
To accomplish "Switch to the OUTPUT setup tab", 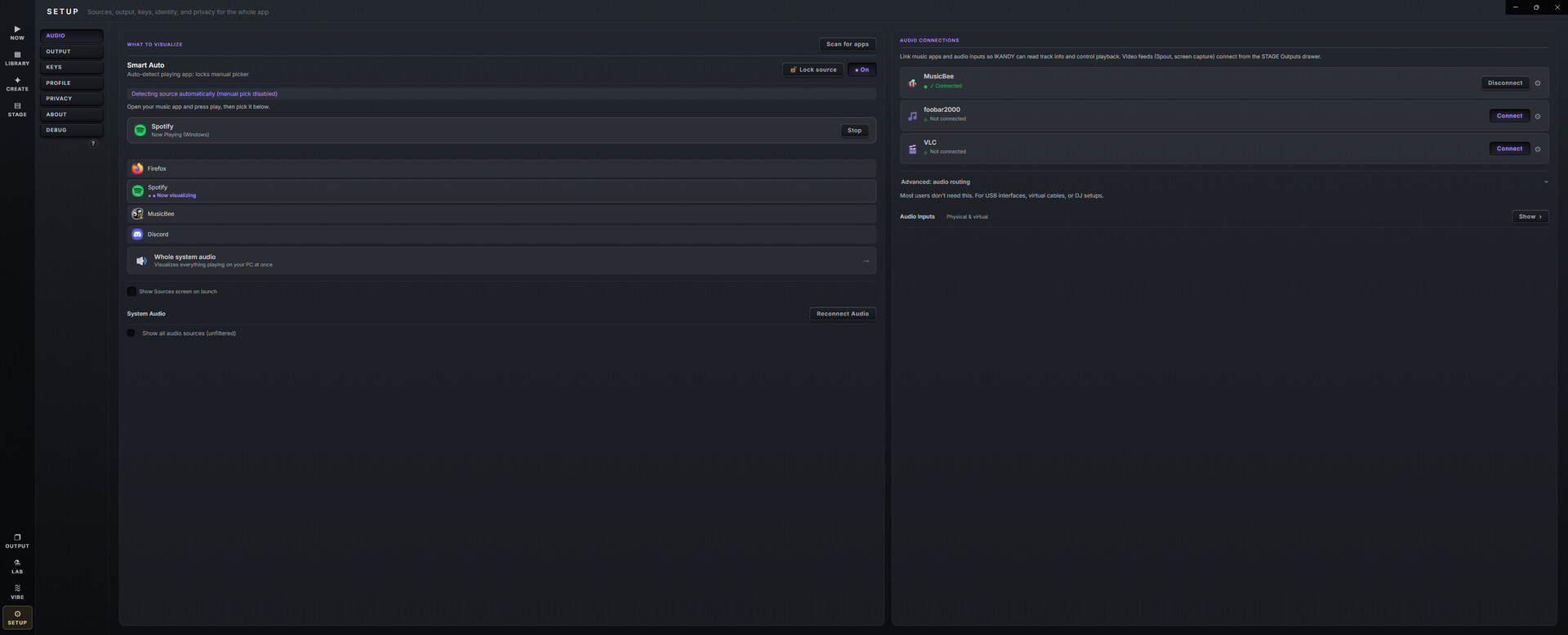I will 72,51.
